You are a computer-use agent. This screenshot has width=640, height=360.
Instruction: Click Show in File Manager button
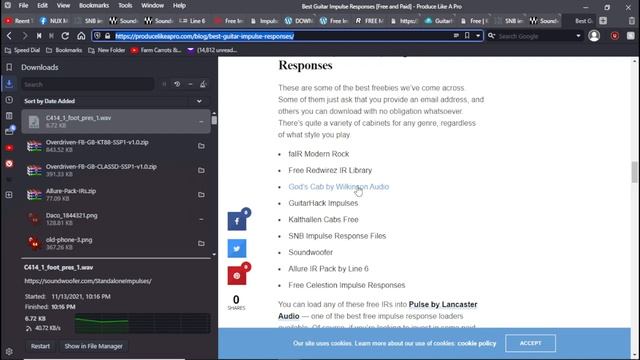point(93,346)
